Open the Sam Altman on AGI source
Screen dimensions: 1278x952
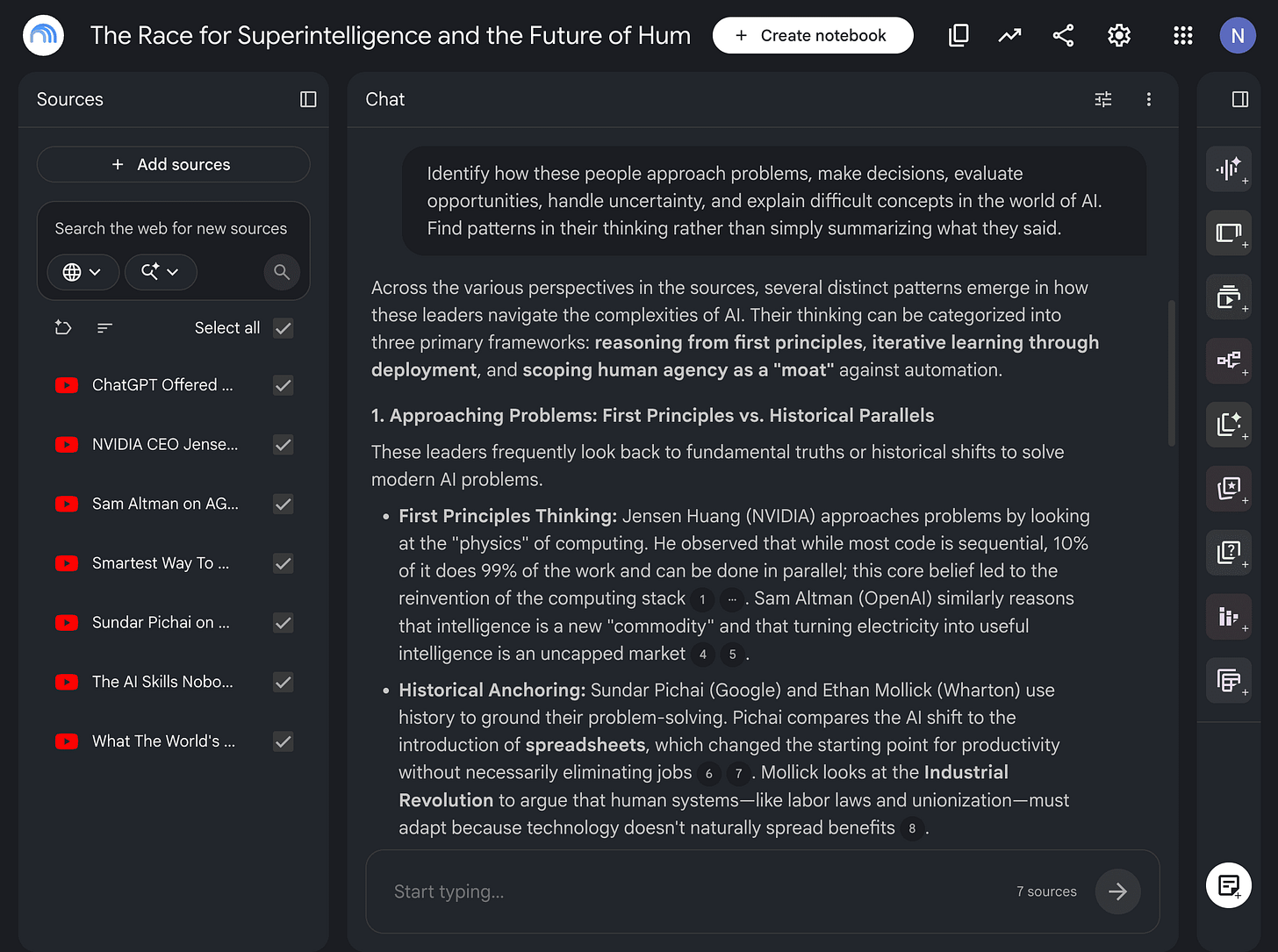point(165,504)
